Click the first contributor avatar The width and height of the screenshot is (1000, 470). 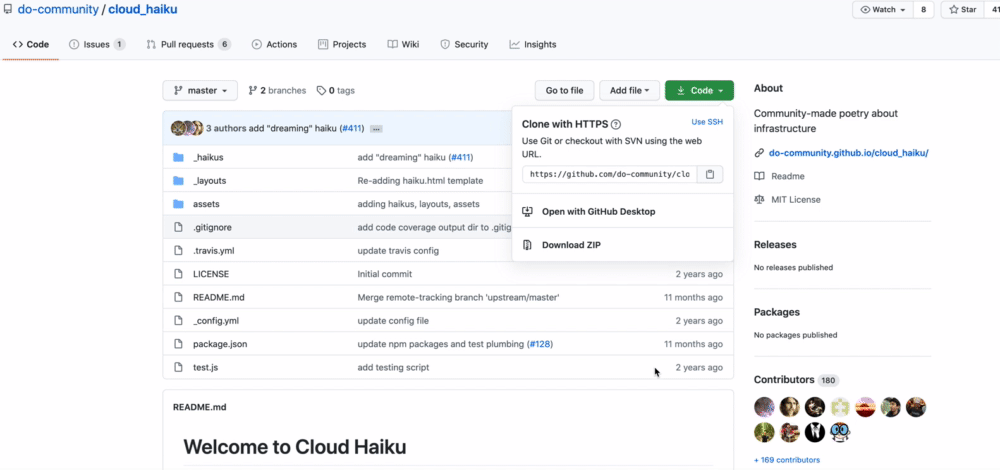(764, 407)
